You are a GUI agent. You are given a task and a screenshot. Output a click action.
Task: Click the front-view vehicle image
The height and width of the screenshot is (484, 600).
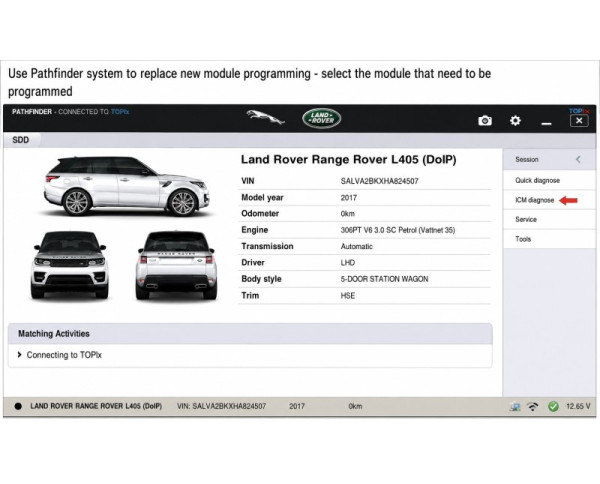(69, 265)
